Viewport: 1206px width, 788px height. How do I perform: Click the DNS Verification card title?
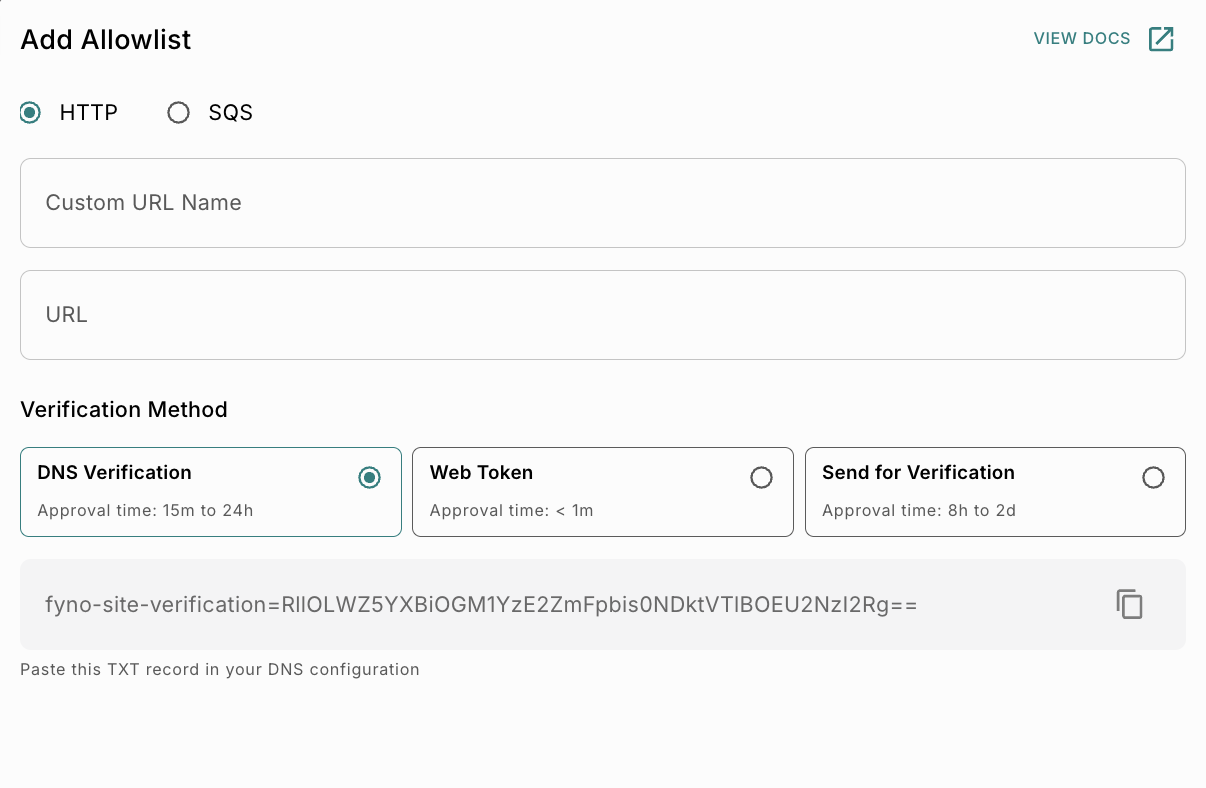114,472
